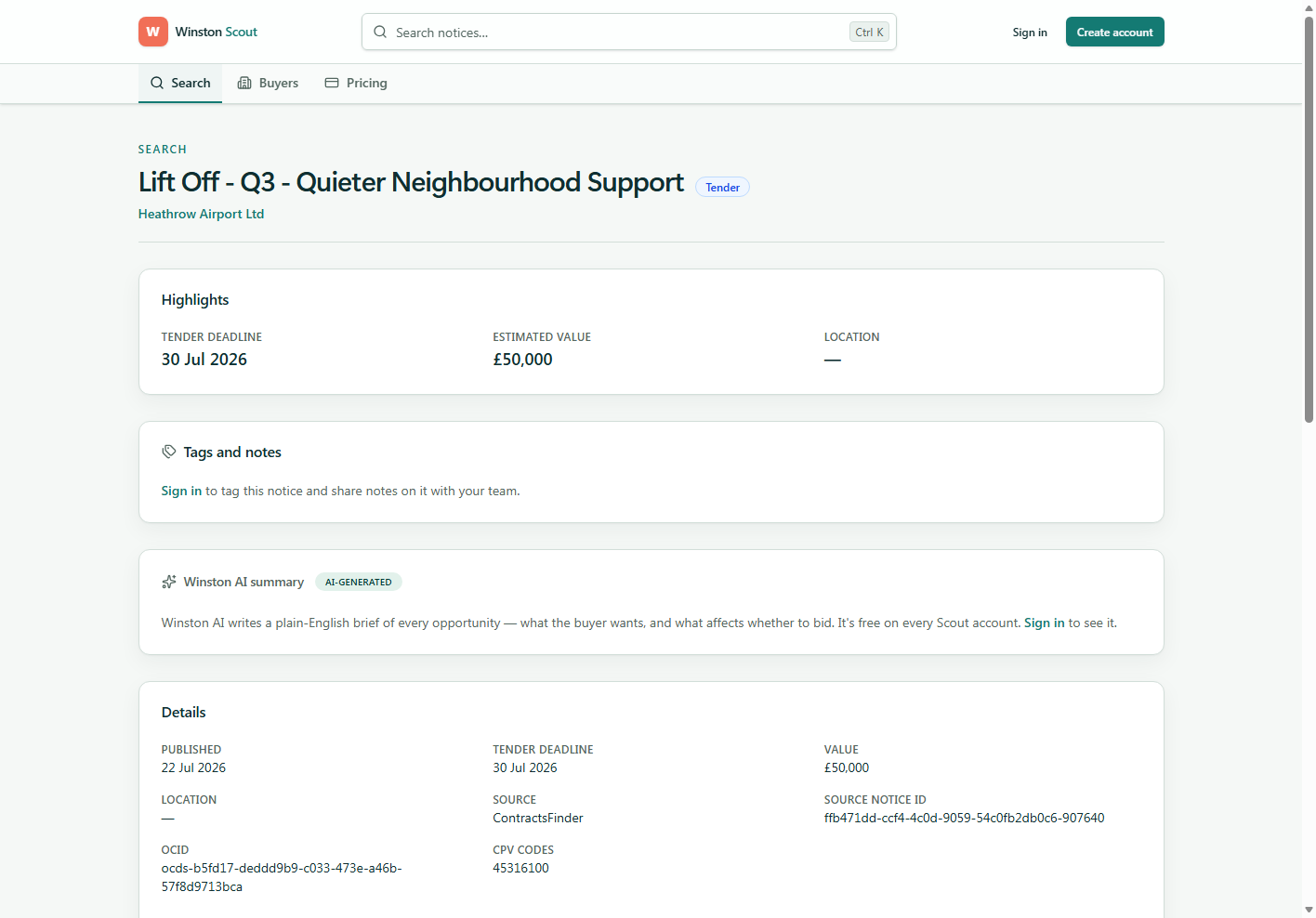The width and height of the screenshot is (1316, 918).
Task: Click the Create account button
Action: click(x=1114, y=32)
